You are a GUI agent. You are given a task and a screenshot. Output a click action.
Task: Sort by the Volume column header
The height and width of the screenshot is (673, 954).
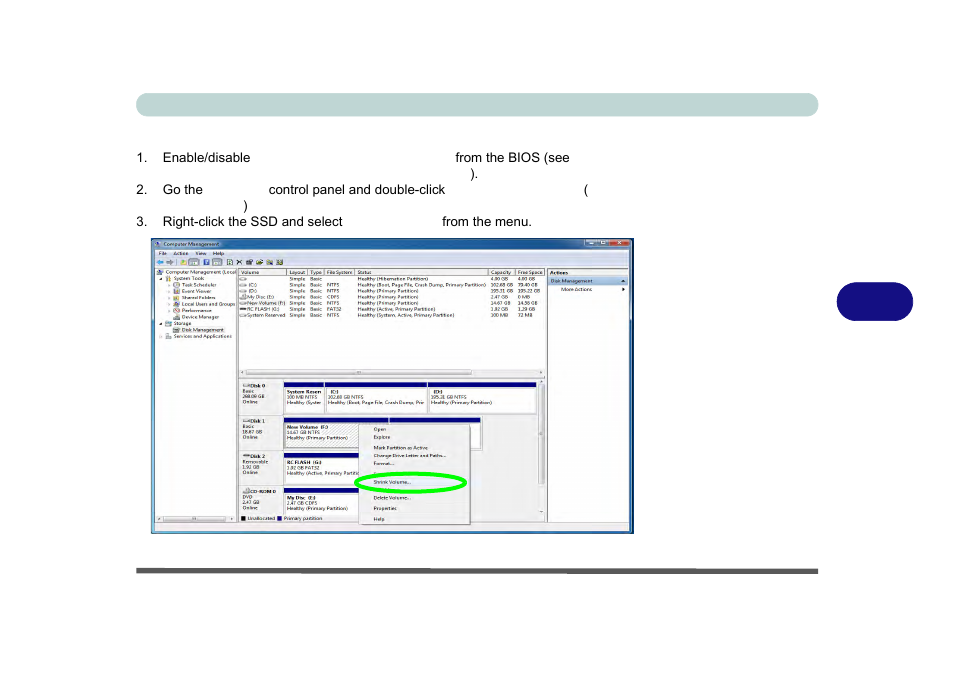tap(263, 273)
